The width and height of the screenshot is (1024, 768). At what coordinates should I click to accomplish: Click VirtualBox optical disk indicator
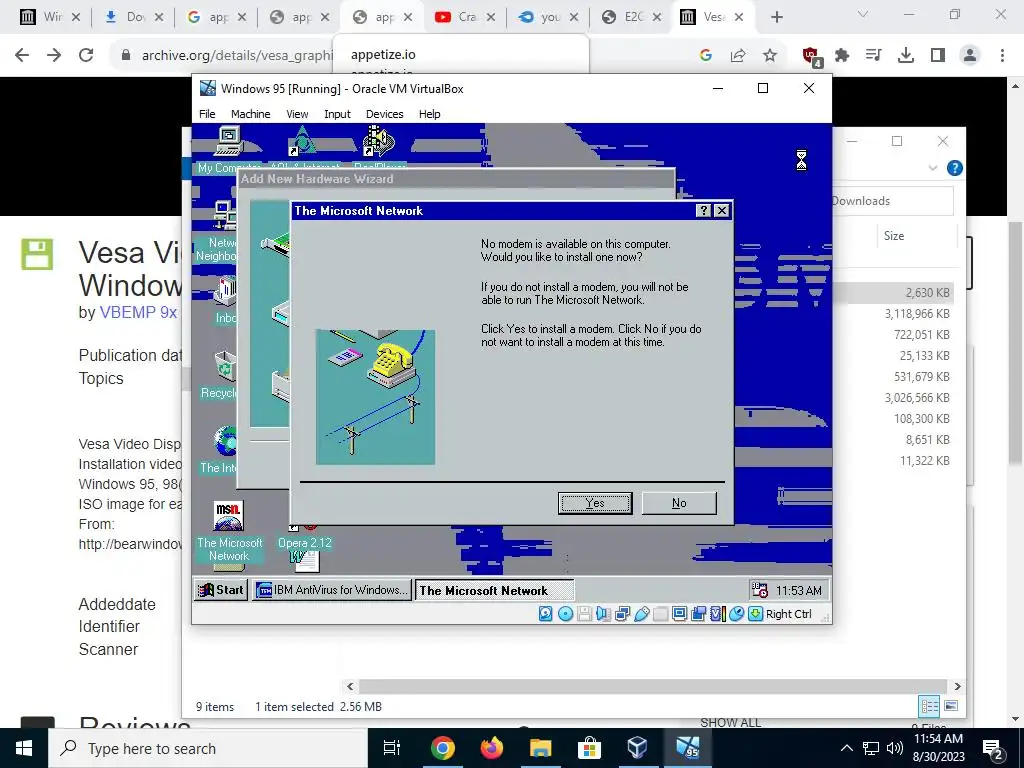coord(566,614)
